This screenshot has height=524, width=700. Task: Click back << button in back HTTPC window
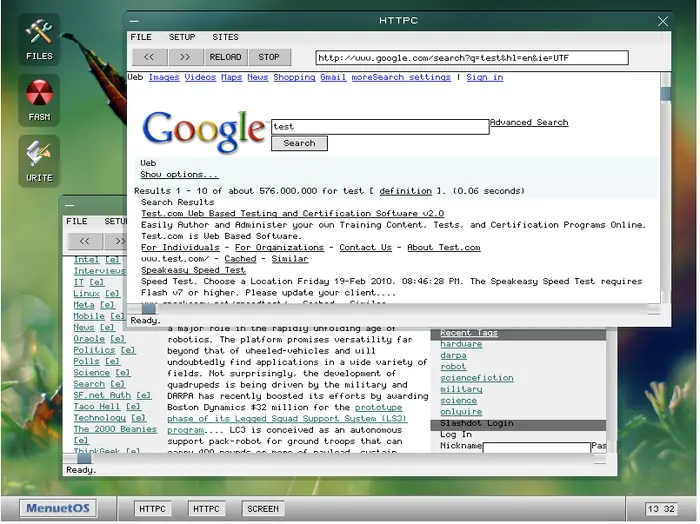tap(85, 241)
